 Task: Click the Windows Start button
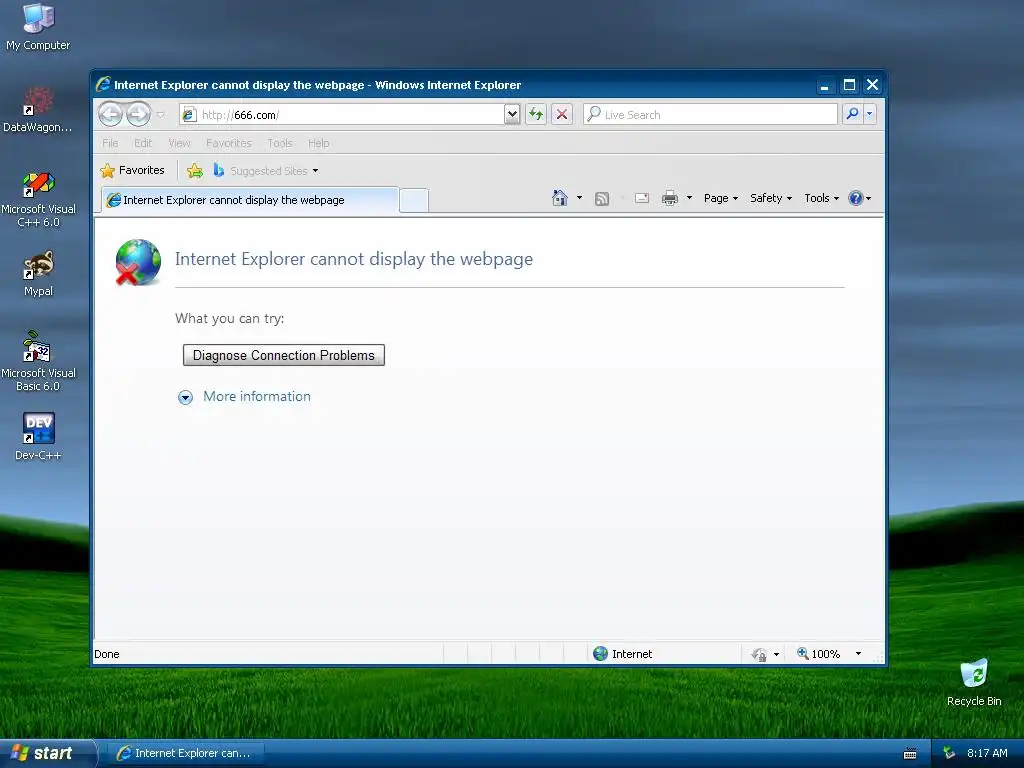(48, 753)
